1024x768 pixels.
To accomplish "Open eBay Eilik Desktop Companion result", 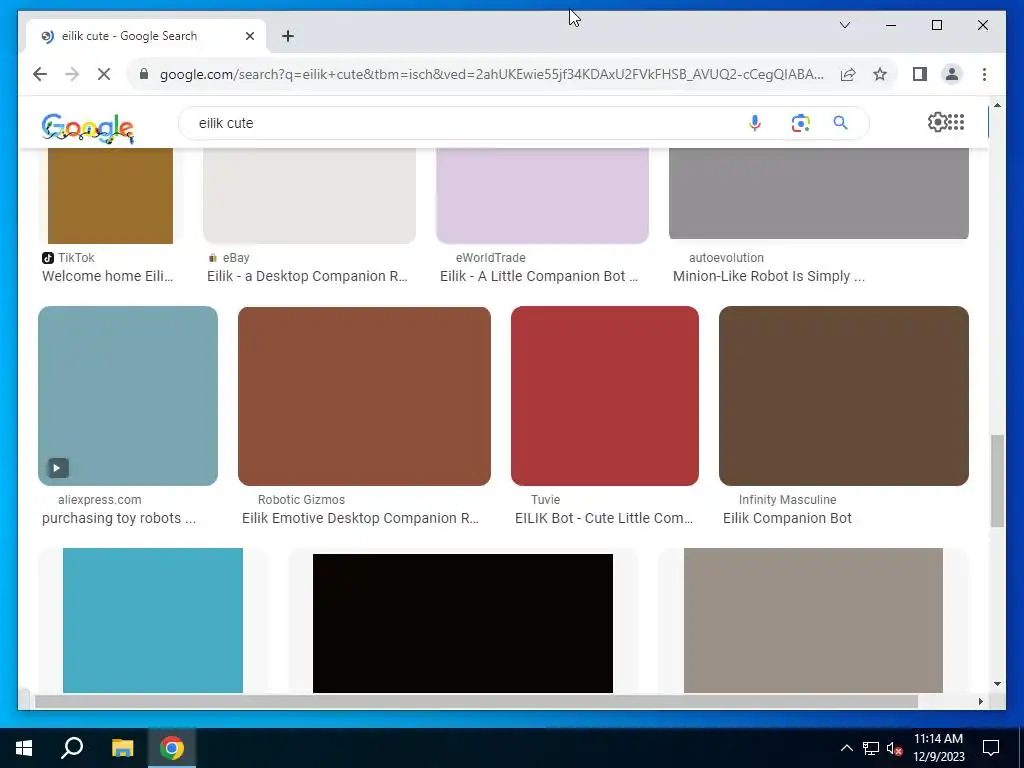I will pyautogui.click(x=307, y=276).
